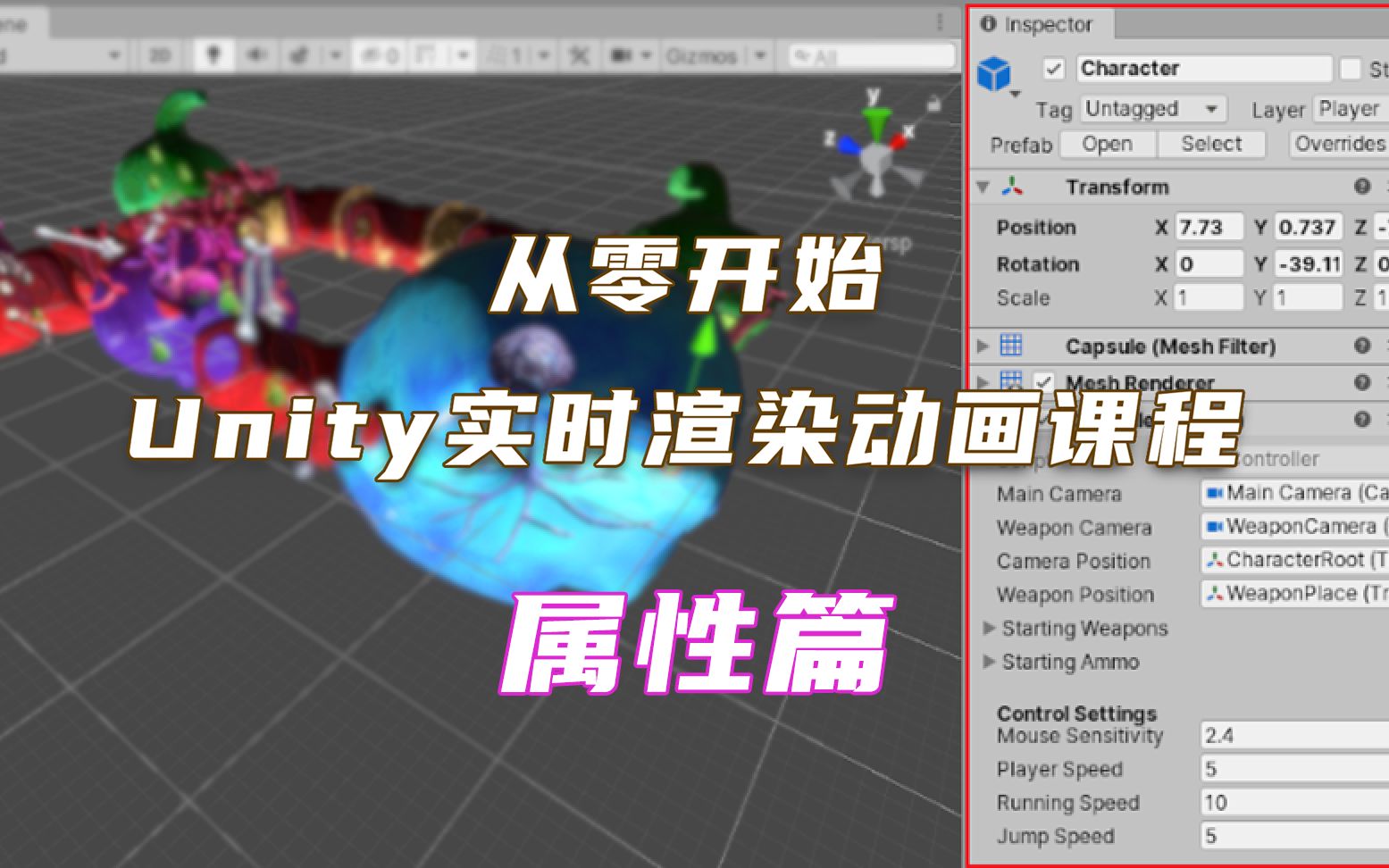
Task: Click Scale X field
Action: [1209, 297]
